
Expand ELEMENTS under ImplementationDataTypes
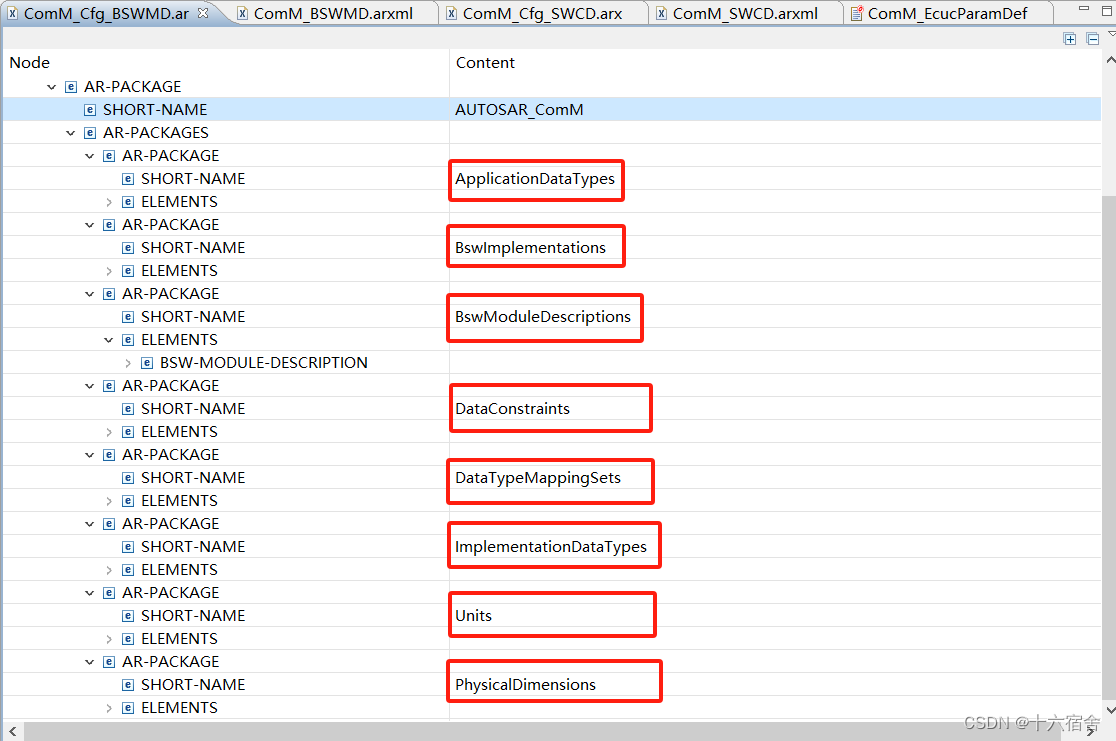click(x=109, y=570)
